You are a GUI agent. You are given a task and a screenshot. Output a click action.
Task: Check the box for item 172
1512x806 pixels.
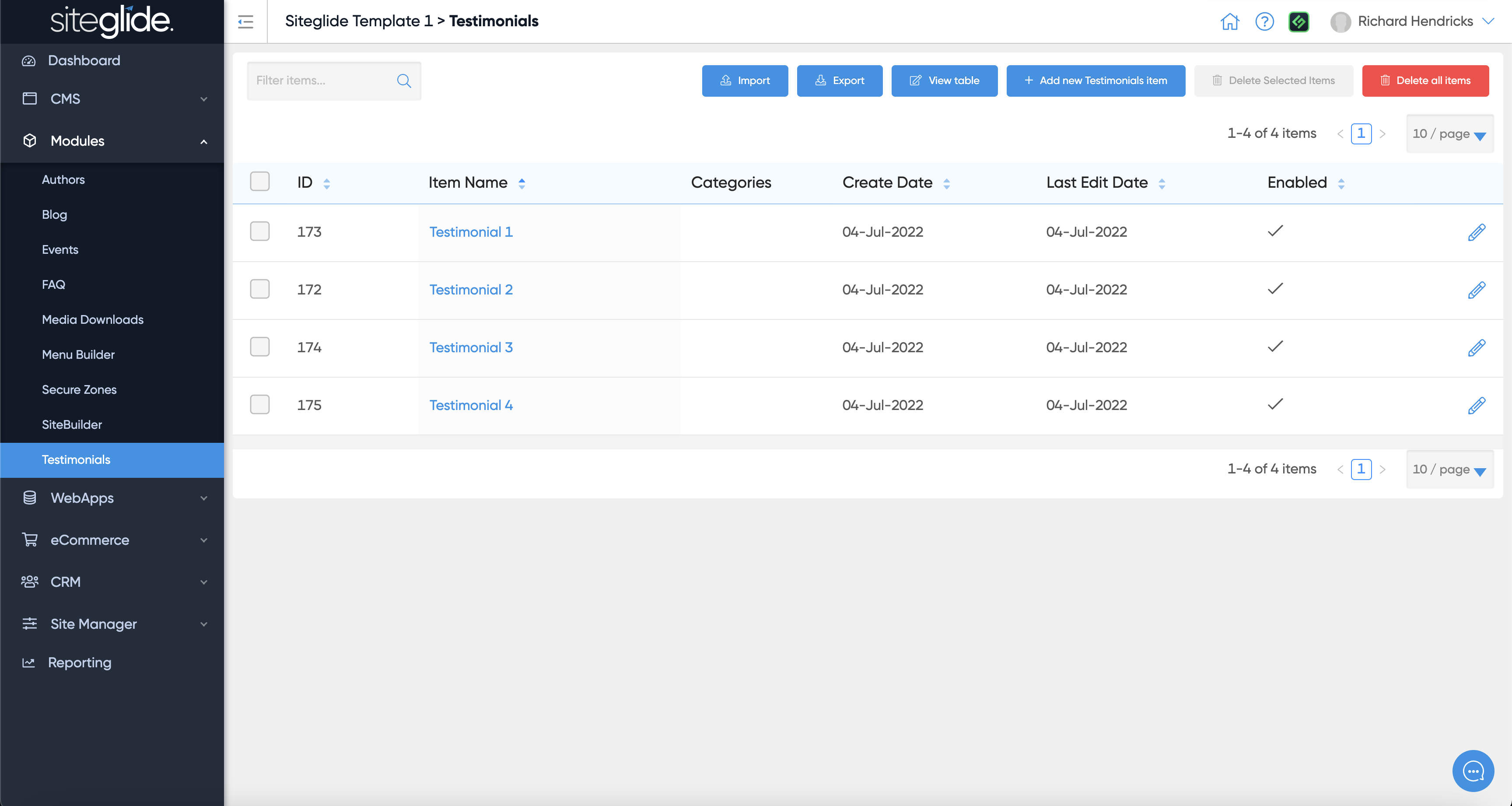click(x=259, y=289)
